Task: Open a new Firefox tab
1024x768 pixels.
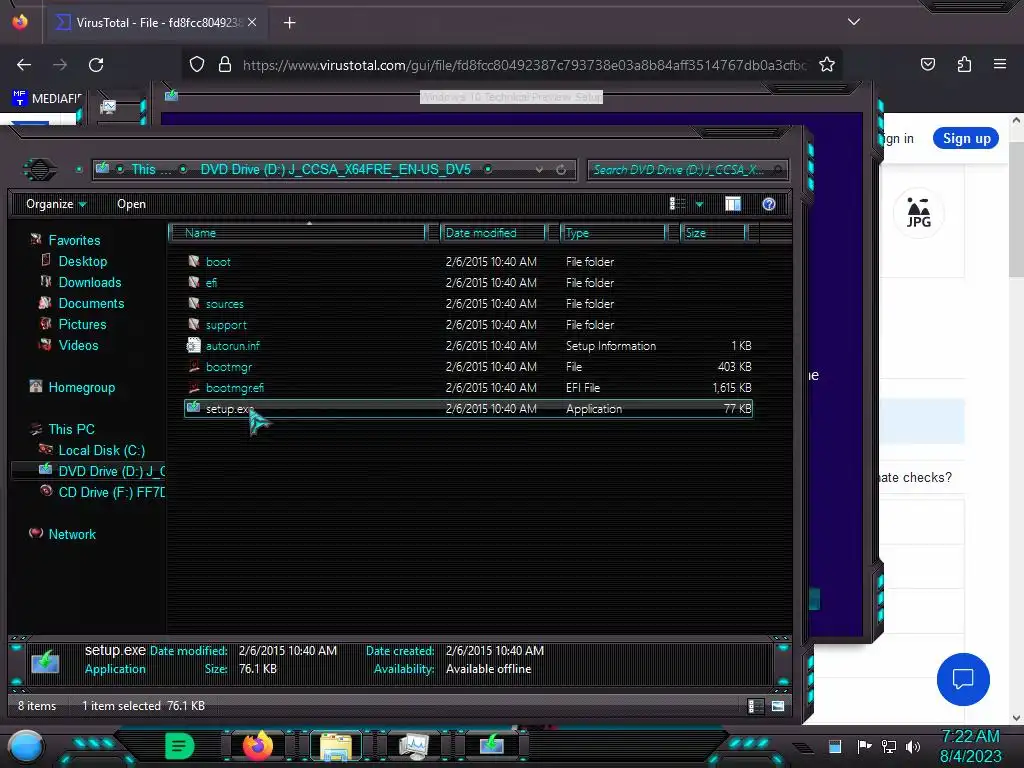Action: (289, 23)
